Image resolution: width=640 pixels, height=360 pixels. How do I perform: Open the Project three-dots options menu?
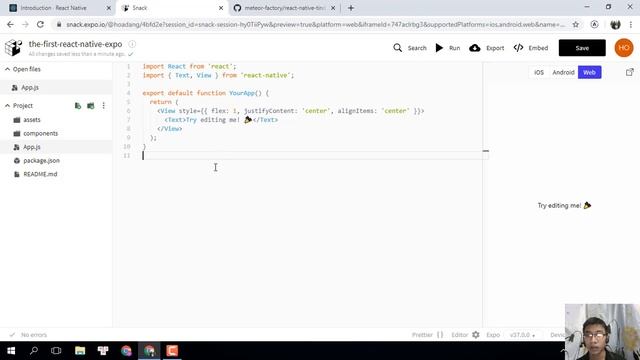pyautogui.click(x=104, y=106)
